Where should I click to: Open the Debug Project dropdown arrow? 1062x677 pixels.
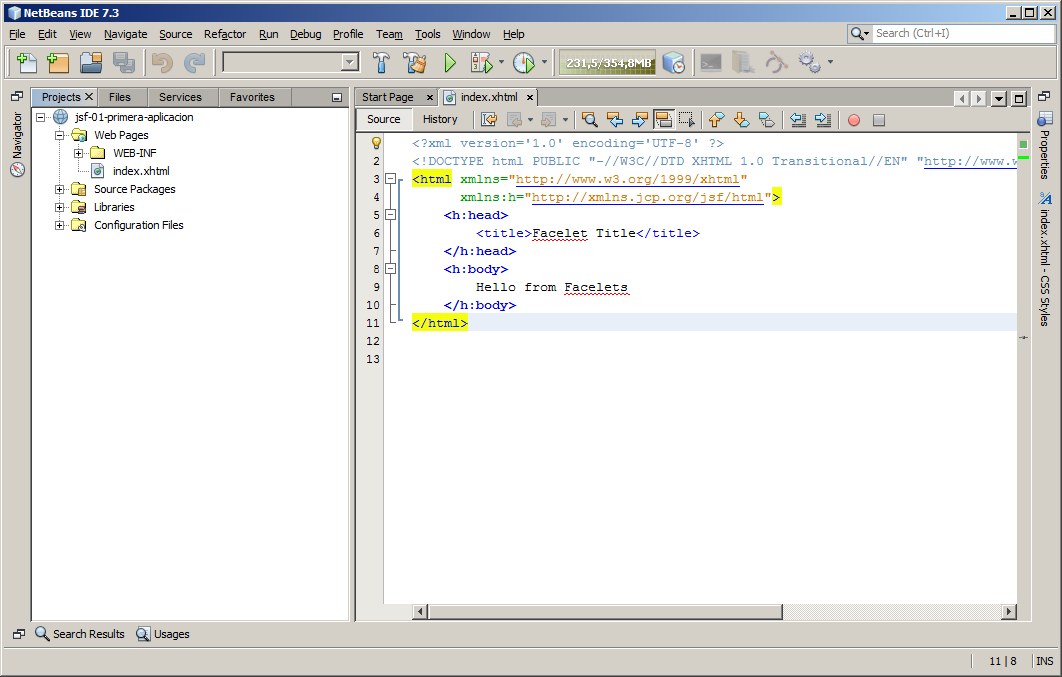pos(501,62)
